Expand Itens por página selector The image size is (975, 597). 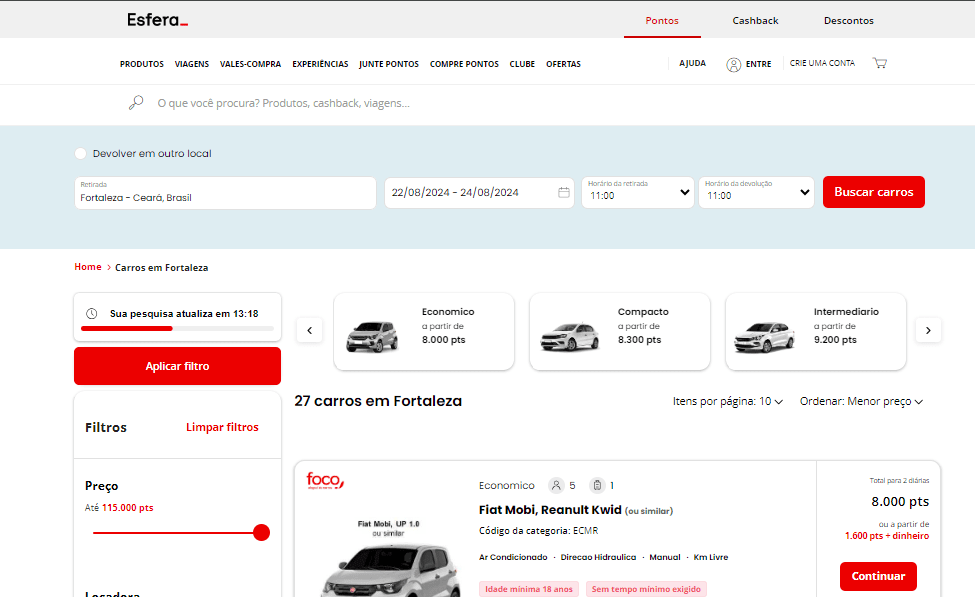(x=728, y=401)
